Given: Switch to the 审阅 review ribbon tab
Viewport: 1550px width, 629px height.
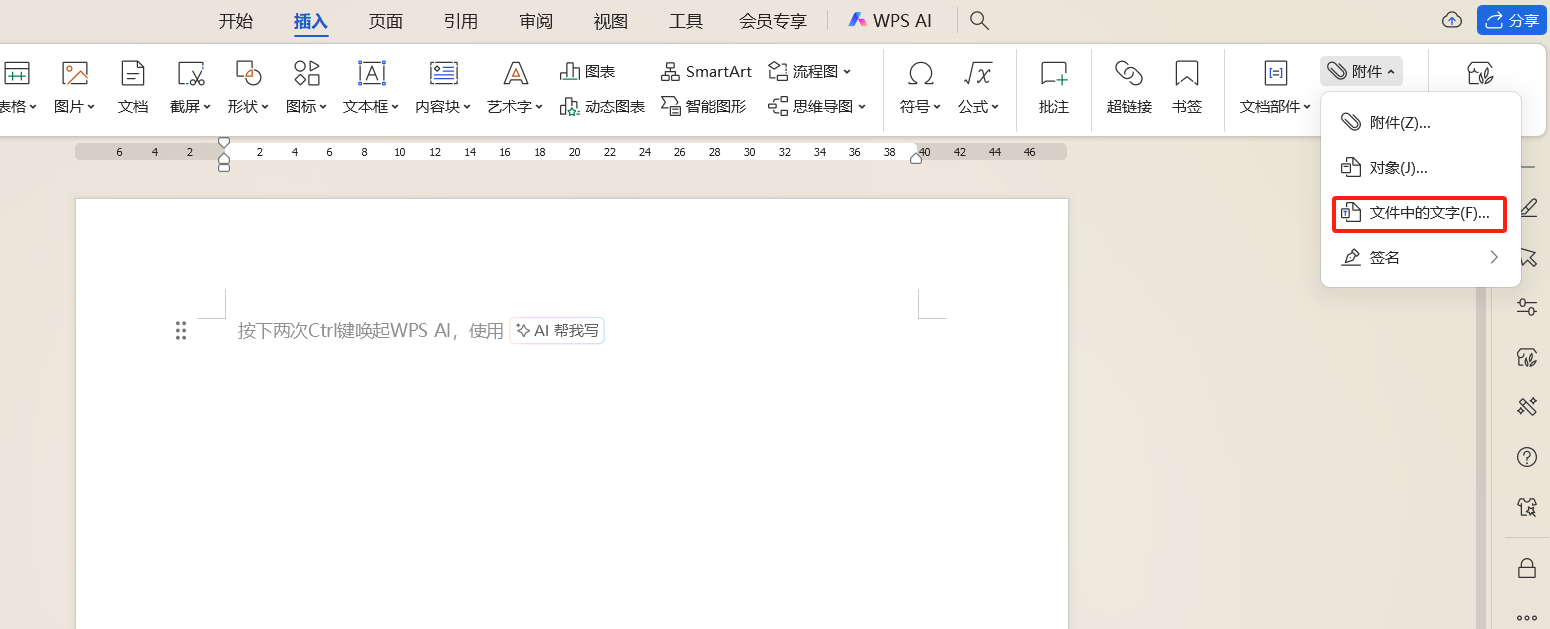Looking at the screenshot, I should [x=536, y=20].
